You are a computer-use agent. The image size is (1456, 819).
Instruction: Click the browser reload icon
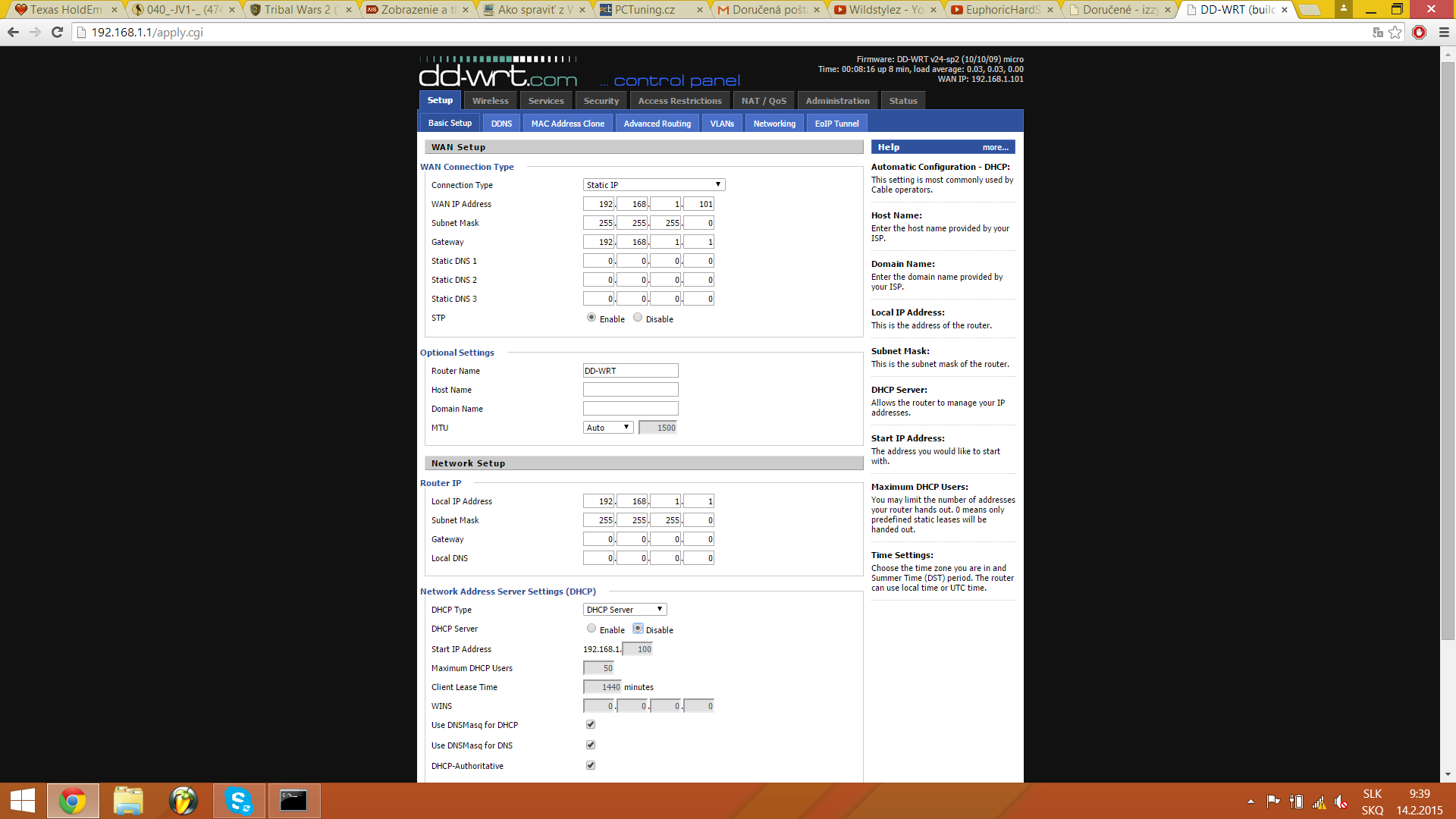pyautogui.click(x=57, y=32)
